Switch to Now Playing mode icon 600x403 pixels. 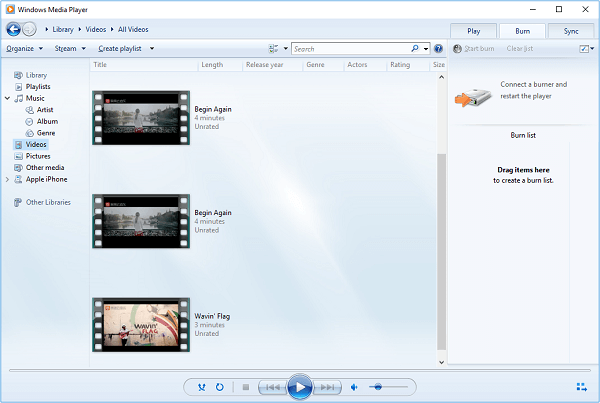[582, 387]
